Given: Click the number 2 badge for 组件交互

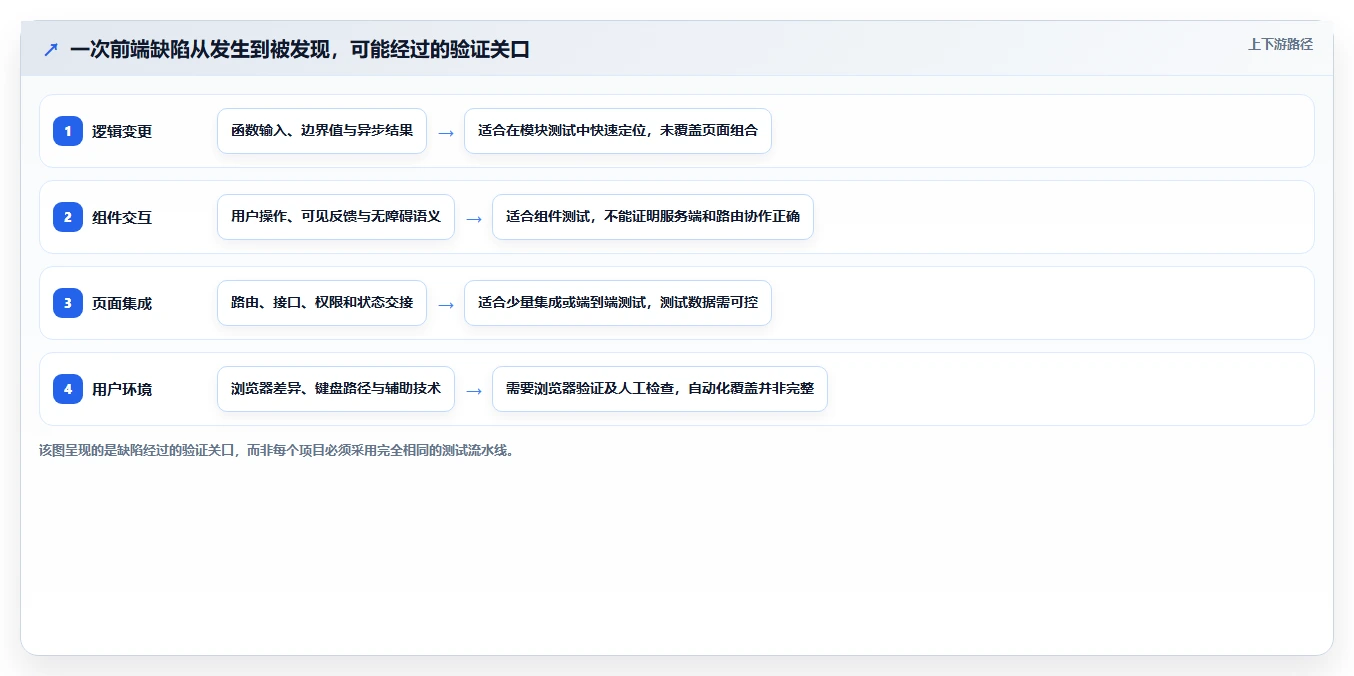Looking at the screenshot, I should pyautogui.click(x=68, y=217).
